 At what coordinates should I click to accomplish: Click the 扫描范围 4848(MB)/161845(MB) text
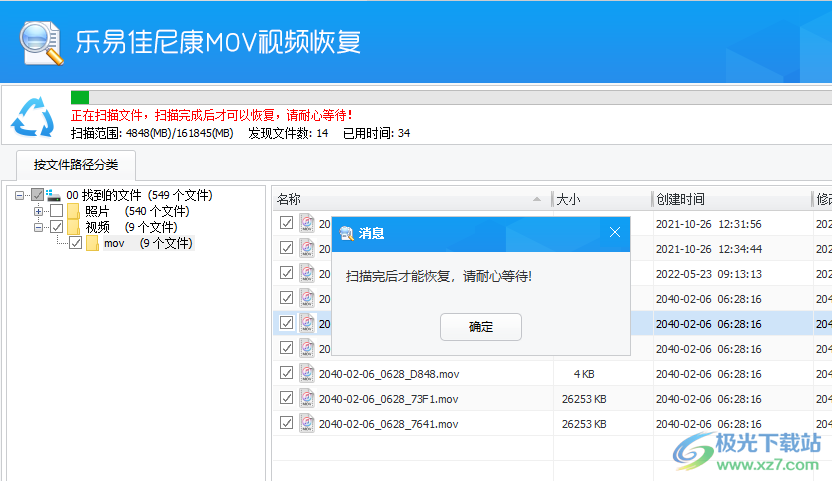152,133
